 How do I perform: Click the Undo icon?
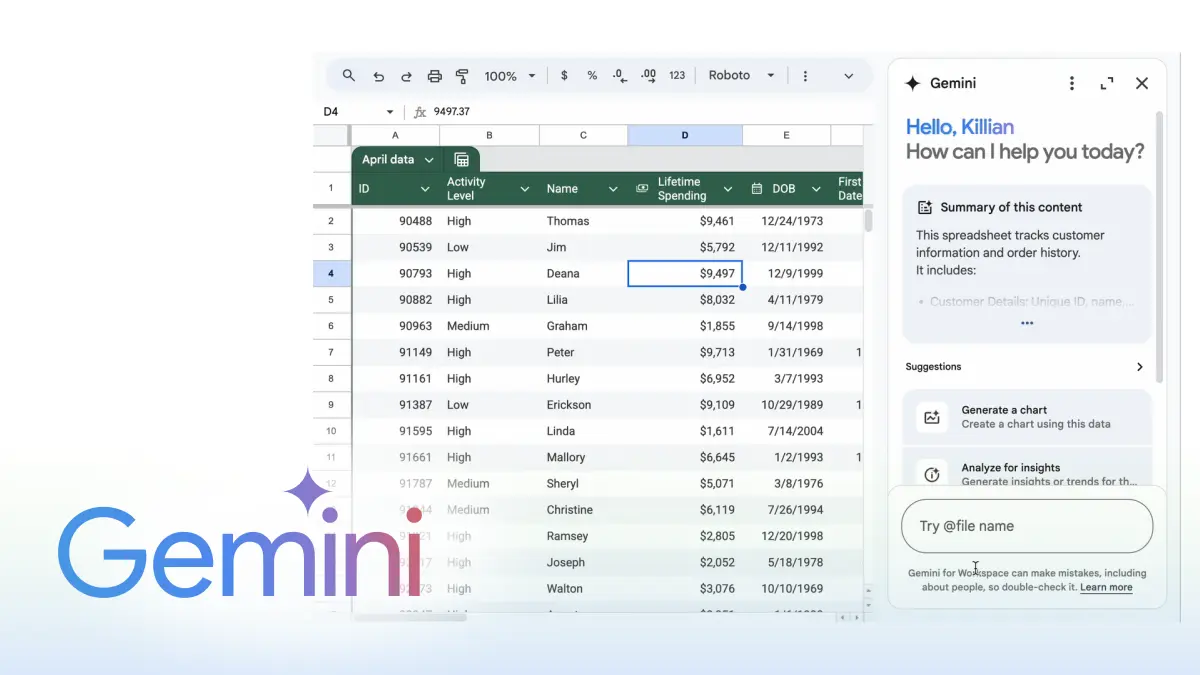(x=378, y=75)
